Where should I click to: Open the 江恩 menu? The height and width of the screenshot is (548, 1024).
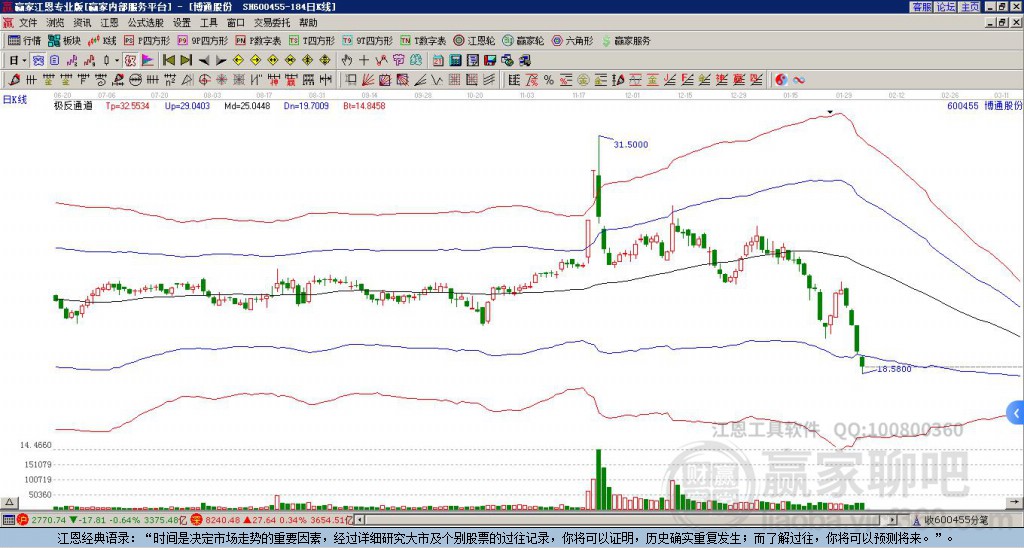click(x=110, y=23)
